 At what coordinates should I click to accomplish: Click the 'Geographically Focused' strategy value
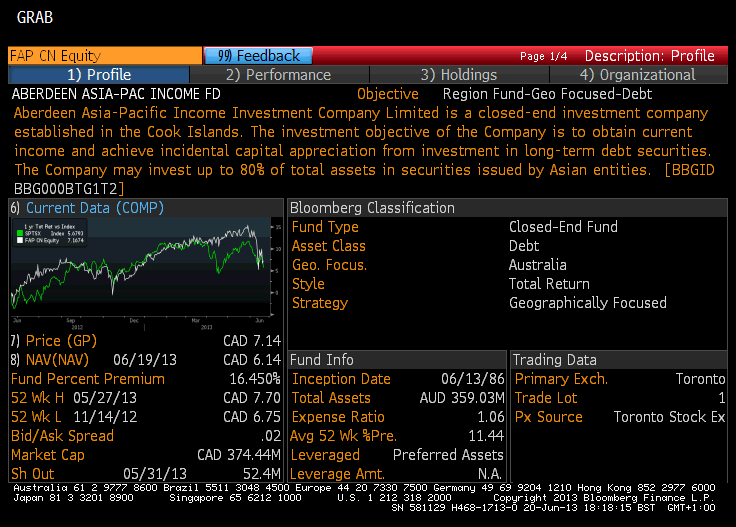(x=588, y=303)
